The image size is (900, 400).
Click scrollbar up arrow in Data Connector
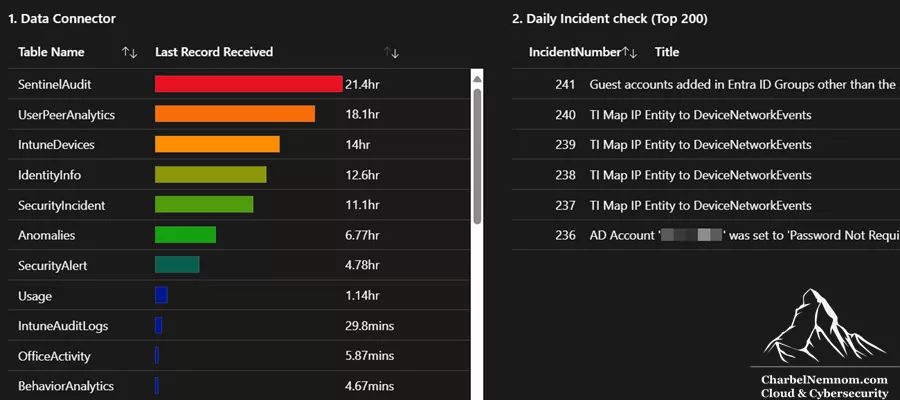(x=477, y=78)
